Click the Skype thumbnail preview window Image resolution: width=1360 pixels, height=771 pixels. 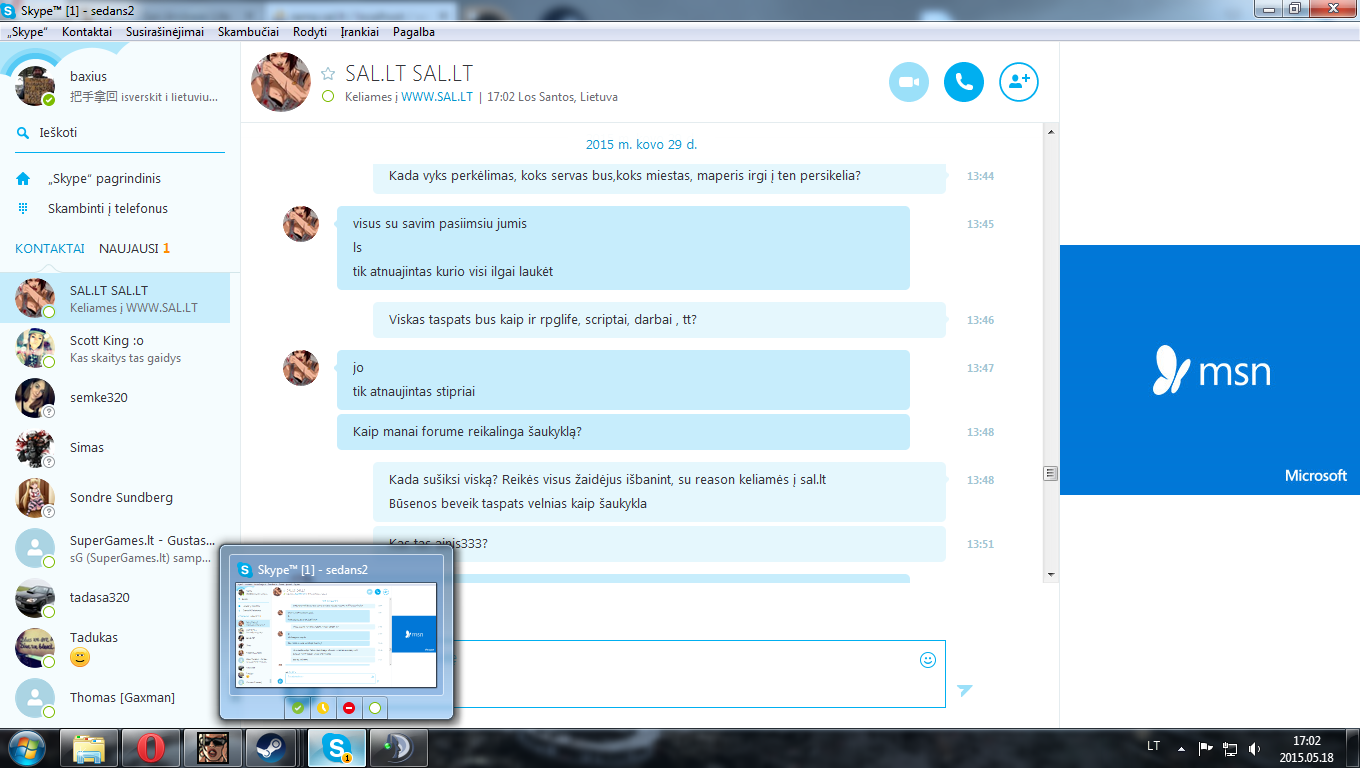coord(337,635)
